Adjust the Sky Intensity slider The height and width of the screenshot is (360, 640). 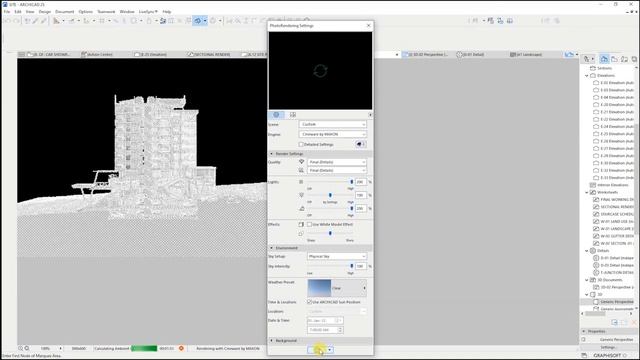[x=351, y=266]
